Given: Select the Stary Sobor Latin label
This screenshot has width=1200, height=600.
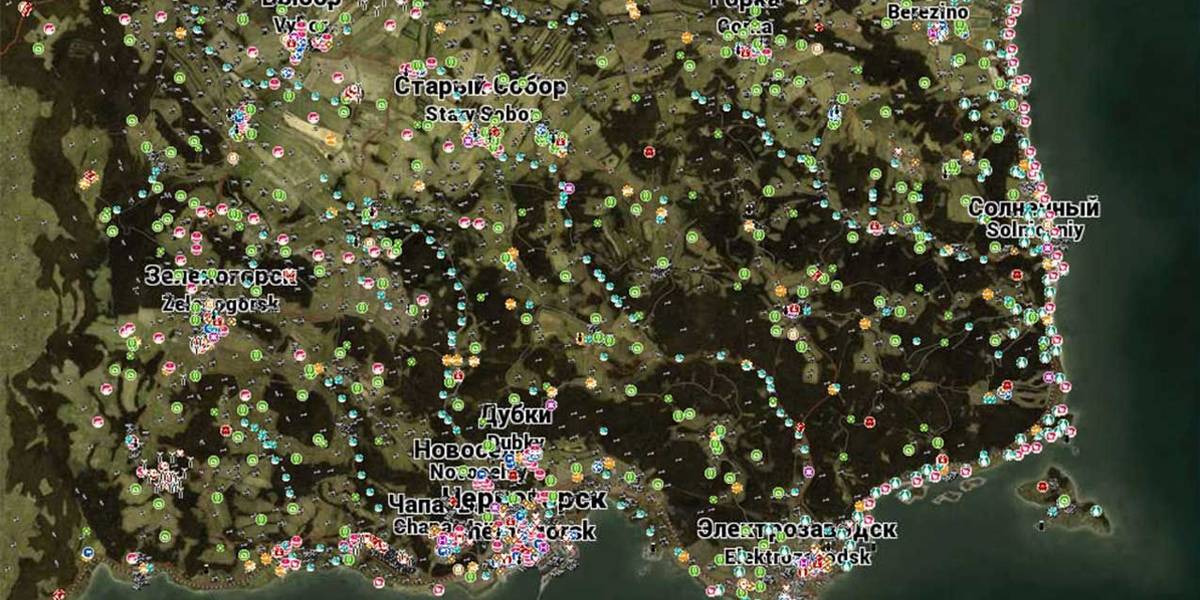Looking at the screenshot, I should tap(483, 114).
